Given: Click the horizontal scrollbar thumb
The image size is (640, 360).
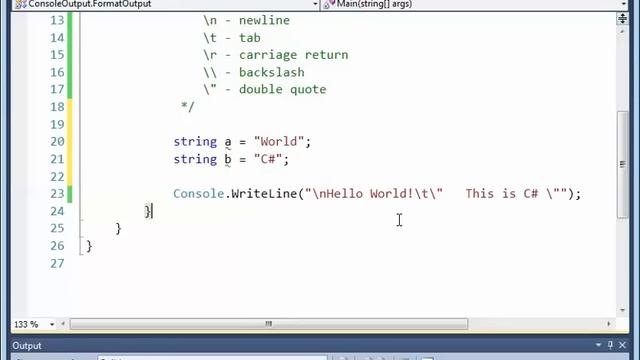Looking at the screenshot, I should coord(269,324).
